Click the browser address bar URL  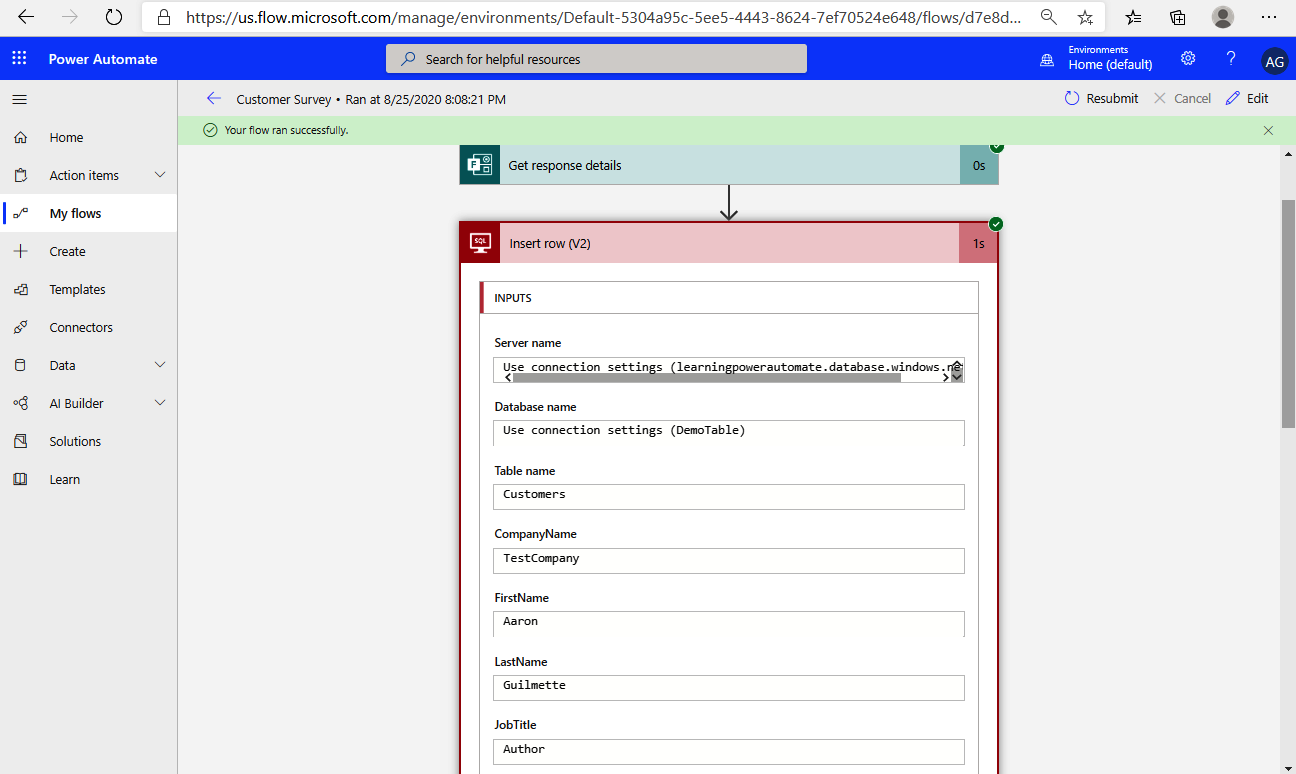point(603,17)
